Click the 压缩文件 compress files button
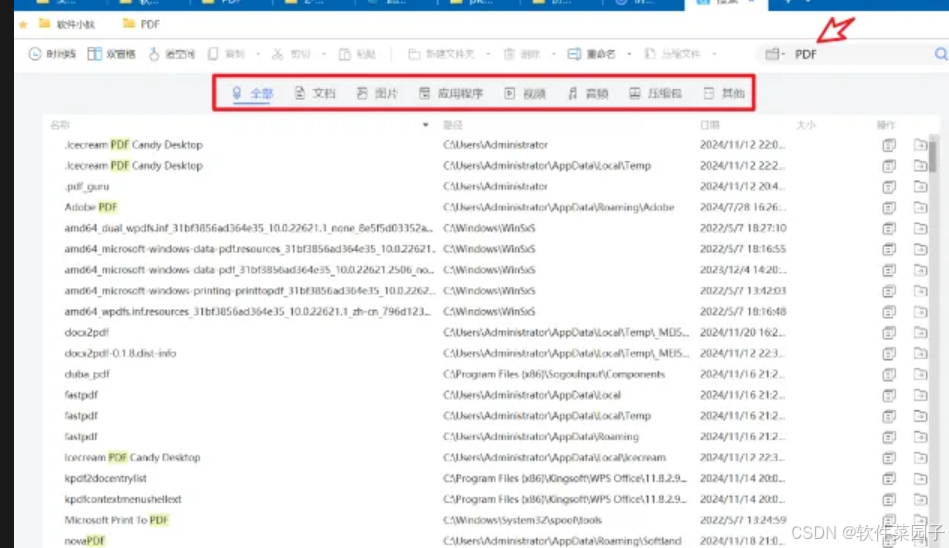This screenshot has width=949, height=548. coord(672,54)
